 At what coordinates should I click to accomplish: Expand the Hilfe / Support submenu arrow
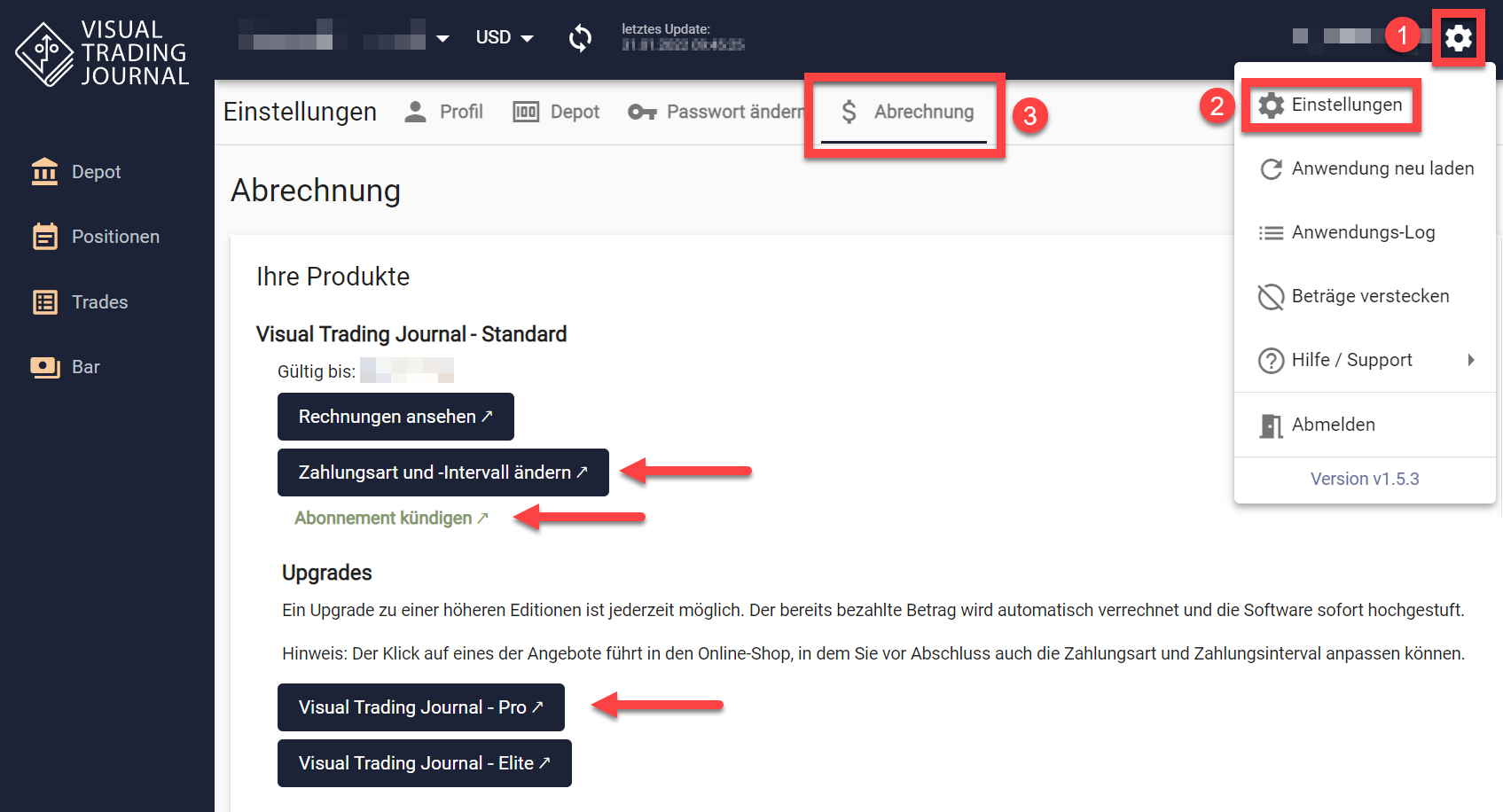(x=1471, y=360)
